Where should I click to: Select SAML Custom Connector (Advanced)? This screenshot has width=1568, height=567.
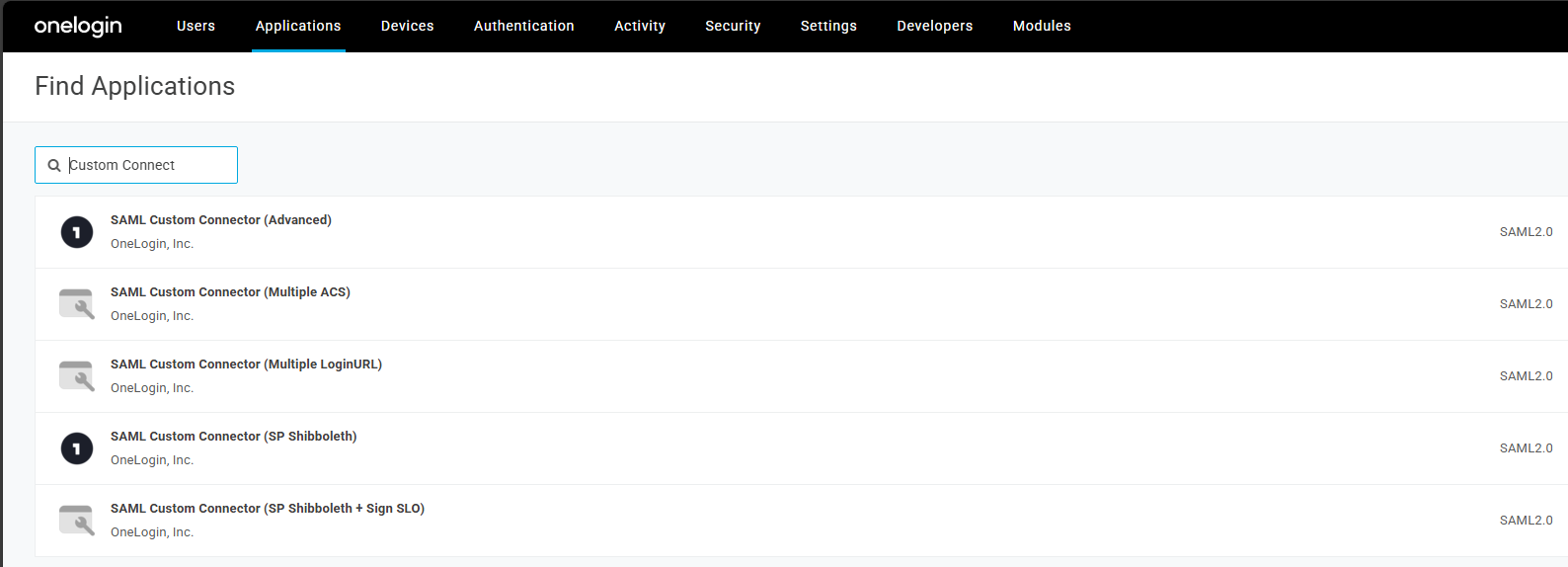coord(221,220)
